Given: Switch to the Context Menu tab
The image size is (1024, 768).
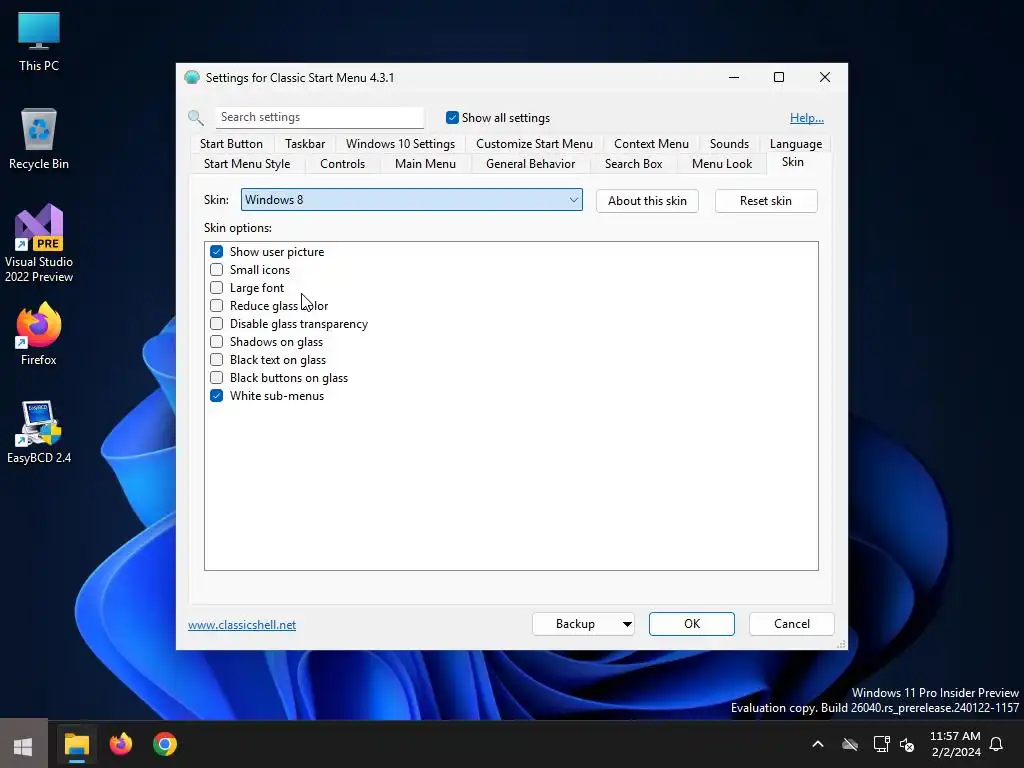Looking at the screenshot, I should pyautogui.click(x=651, y=144).
